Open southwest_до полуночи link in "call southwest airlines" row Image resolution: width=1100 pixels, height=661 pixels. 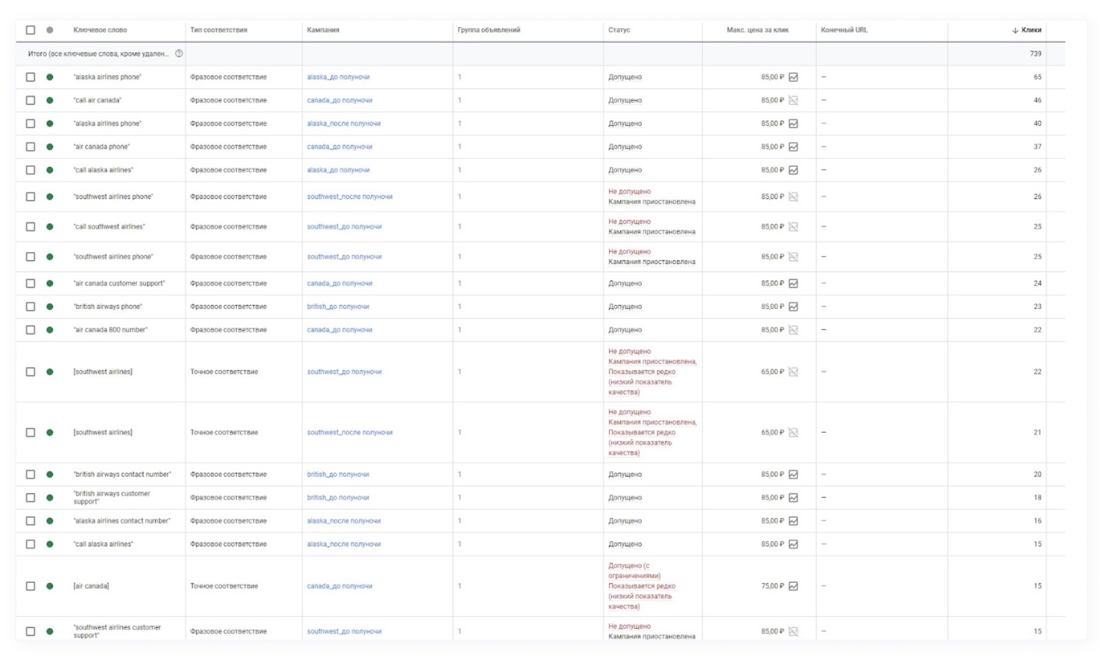344,227
